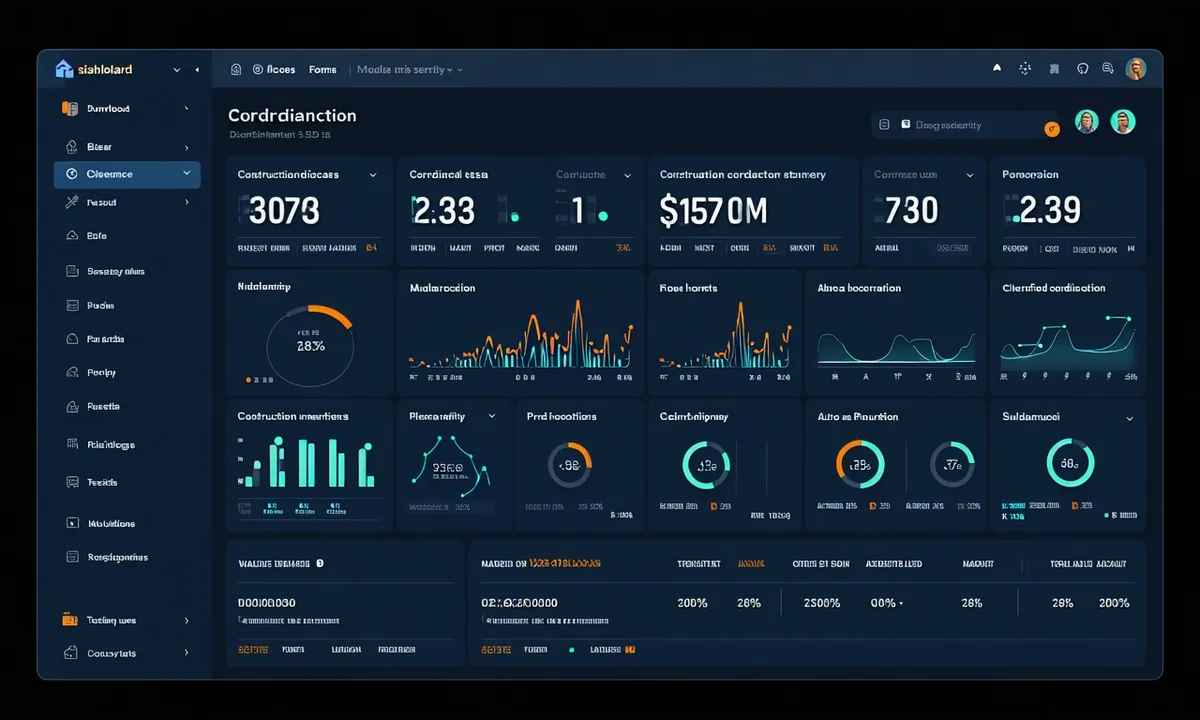Click the 2.39 metric value
The width and height of the screenshot is (1200, 720).
(x=1050, y=210)
